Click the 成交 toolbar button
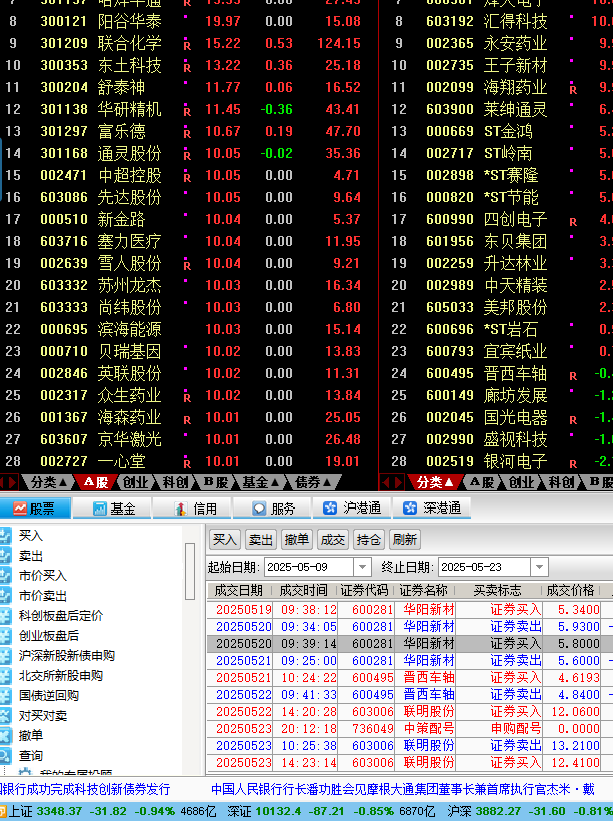Screen dimensions: 613x821 (332, 539)
